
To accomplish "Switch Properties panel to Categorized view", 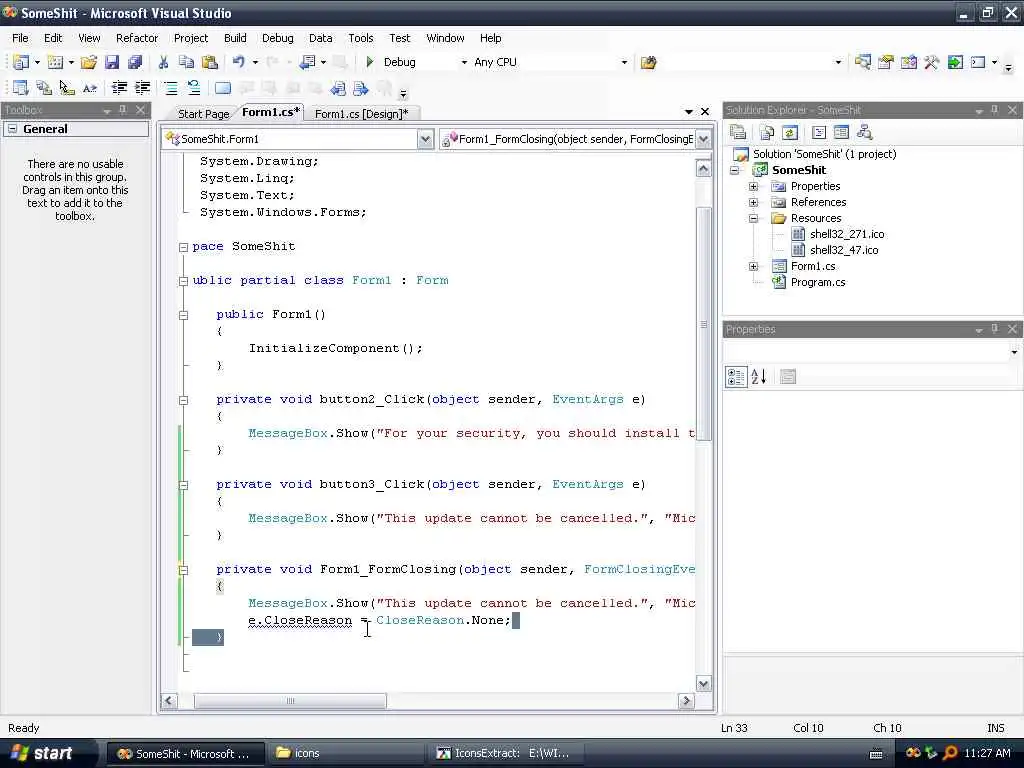I will (x=736, y=376).
